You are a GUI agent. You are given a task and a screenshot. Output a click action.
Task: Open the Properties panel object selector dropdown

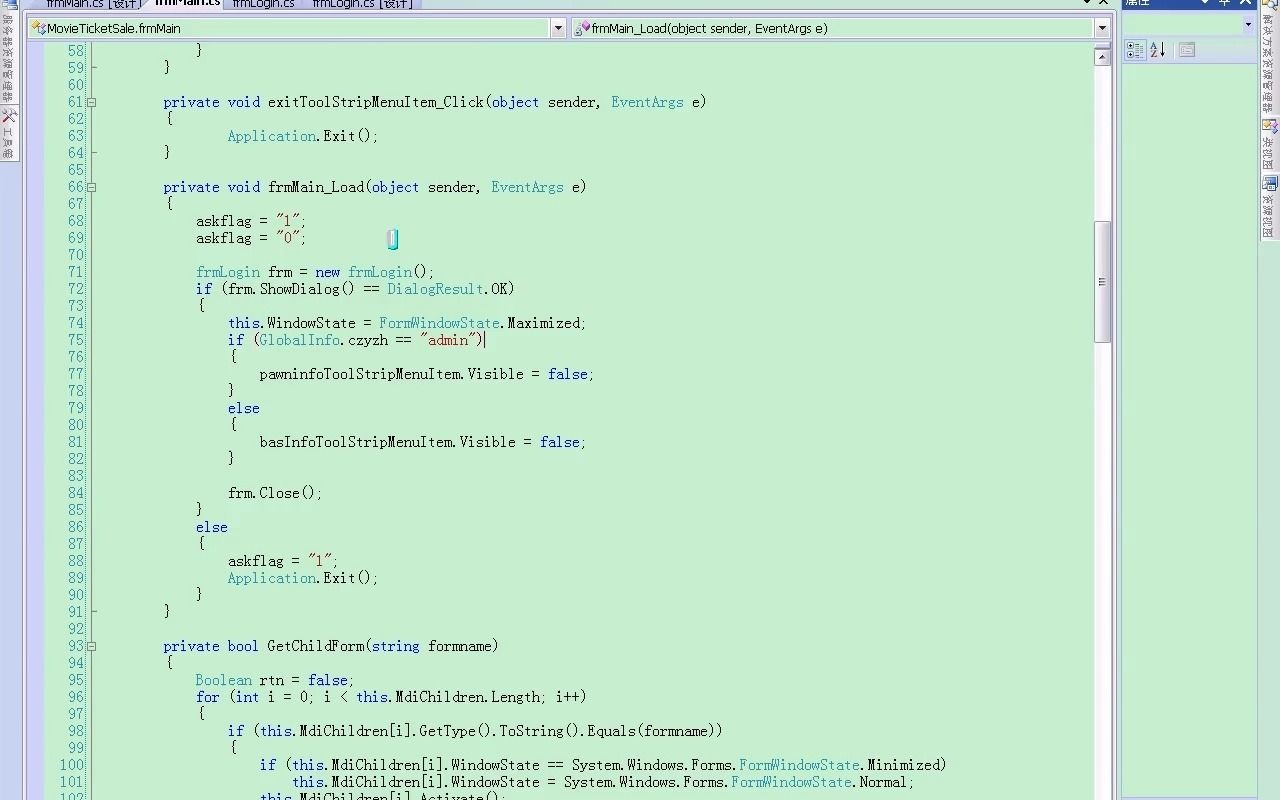click(1249, 25)
